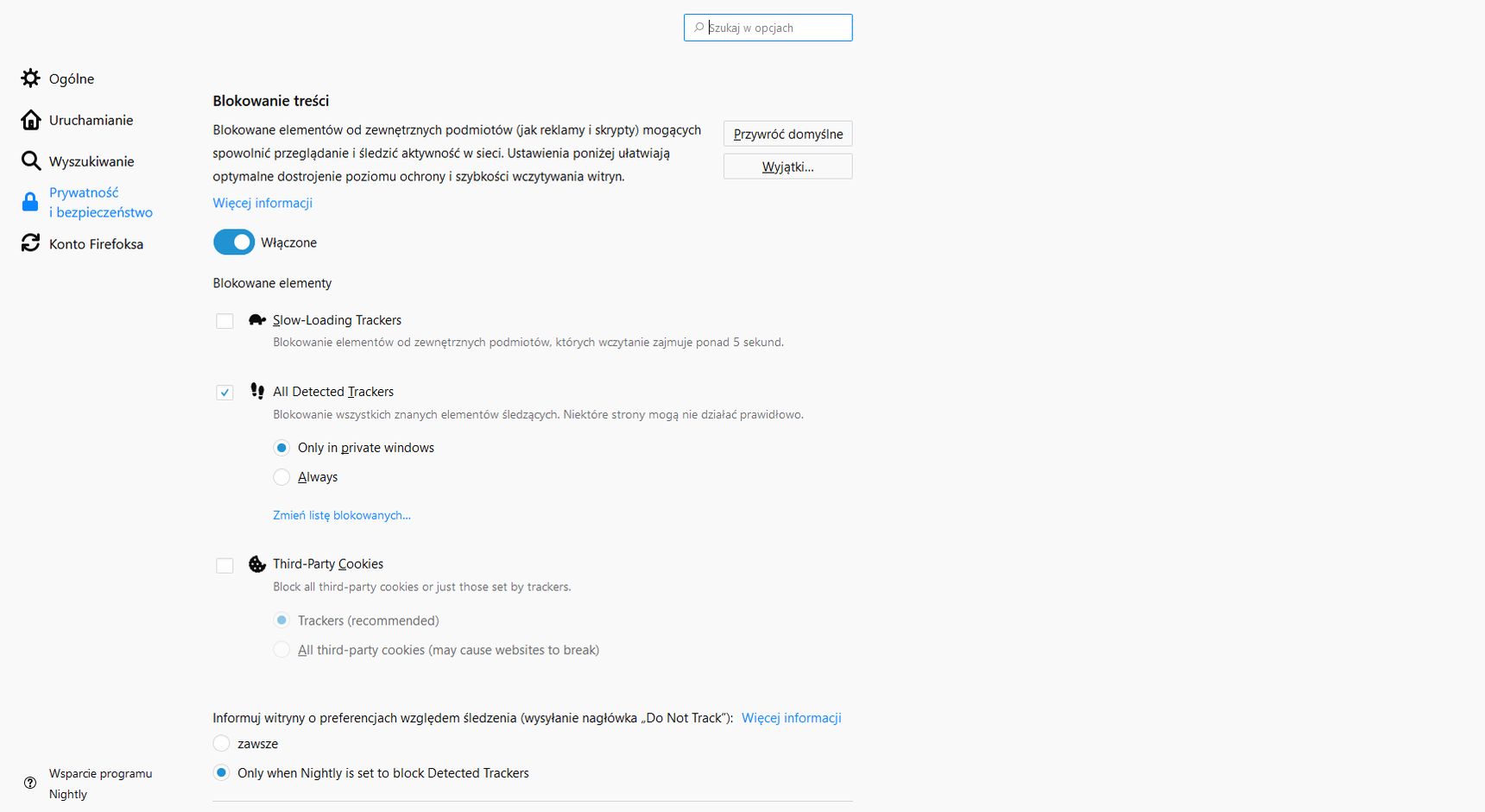Click the magnifier icon beside Wyszukiwanie
The height and width of the screenshot is (812, 1485).
pyautogui.click(x=31, y=161)
